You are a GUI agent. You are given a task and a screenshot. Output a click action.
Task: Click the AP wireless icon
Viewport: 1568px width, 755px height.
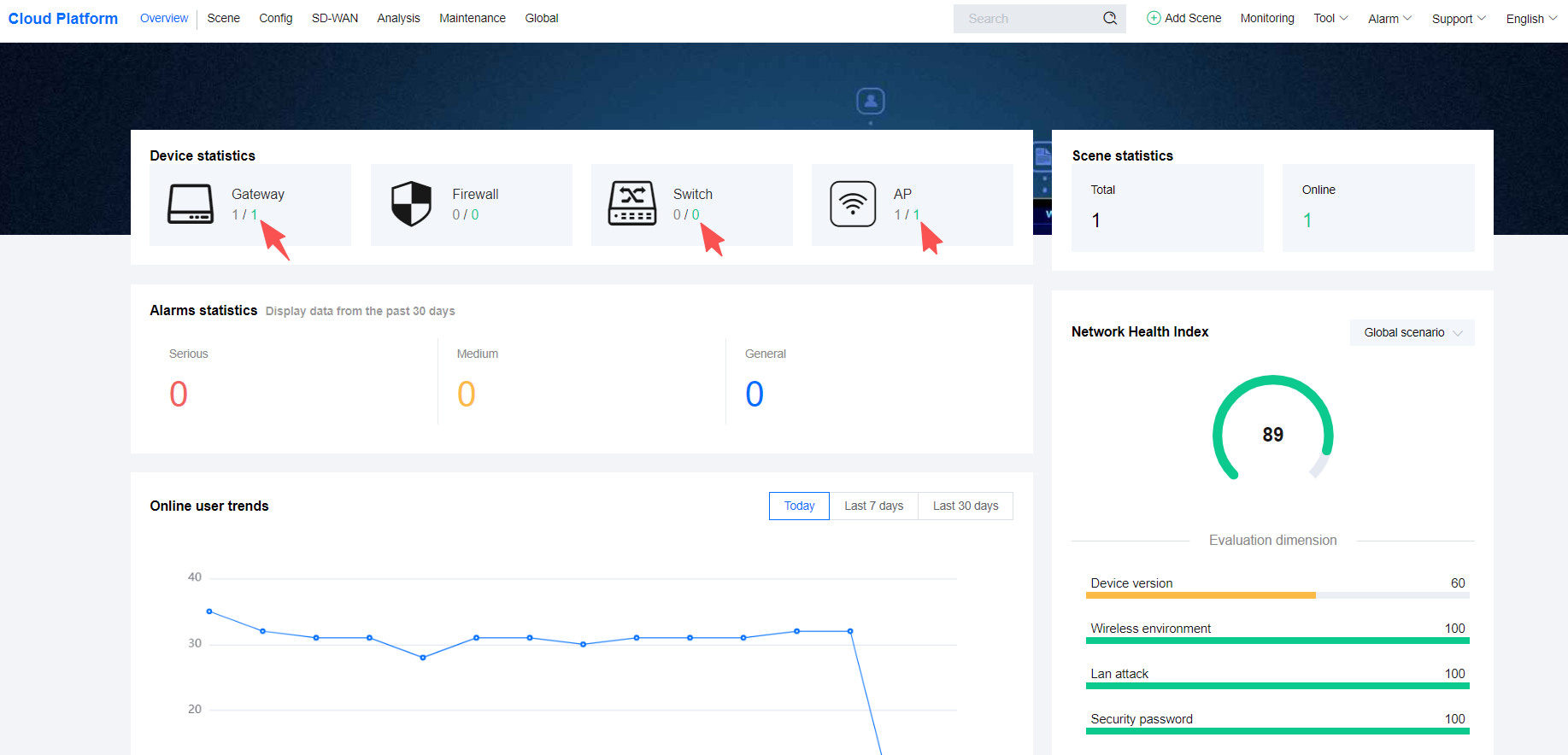pyautogui.click(x=853, y=204)
